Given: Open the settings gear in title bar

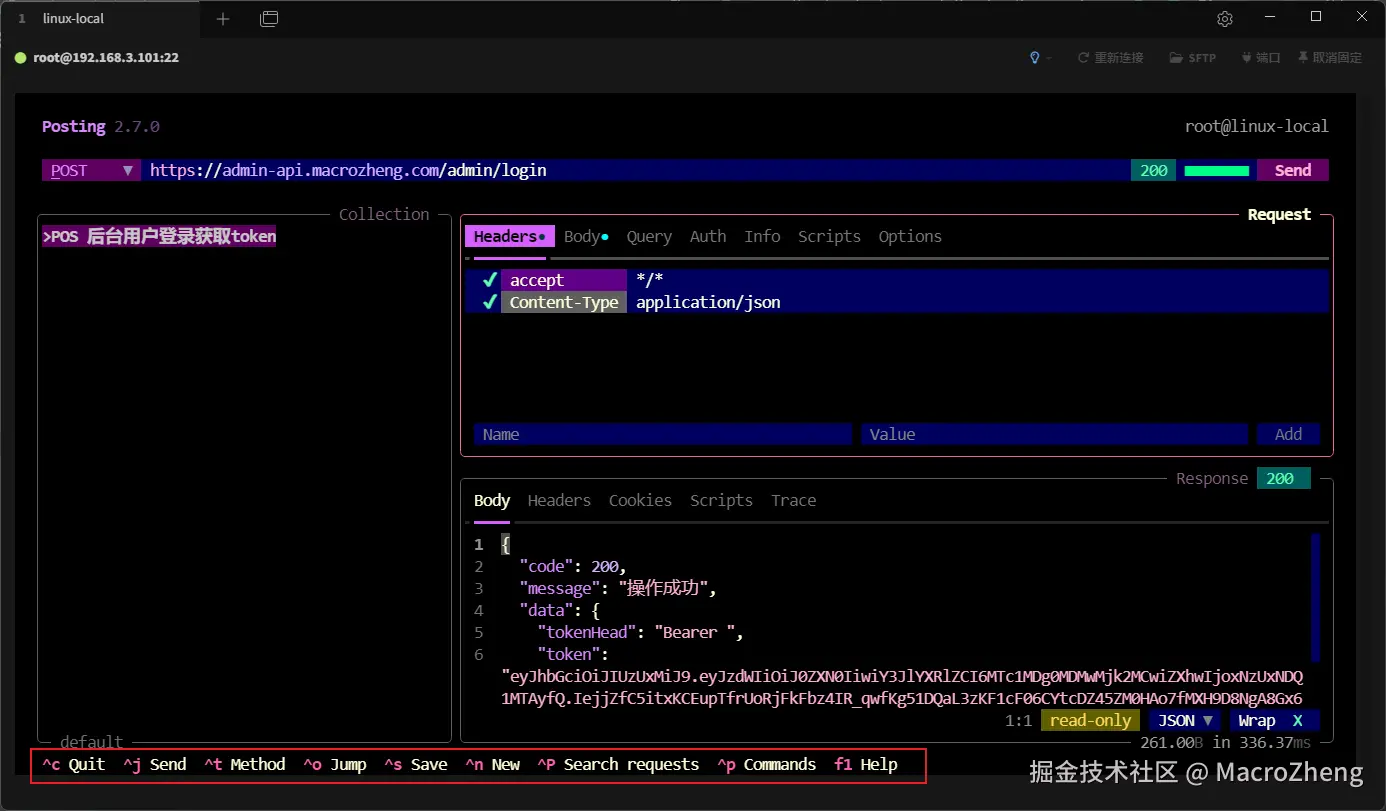Looking at the screenshot, I should pos(1225,19).
